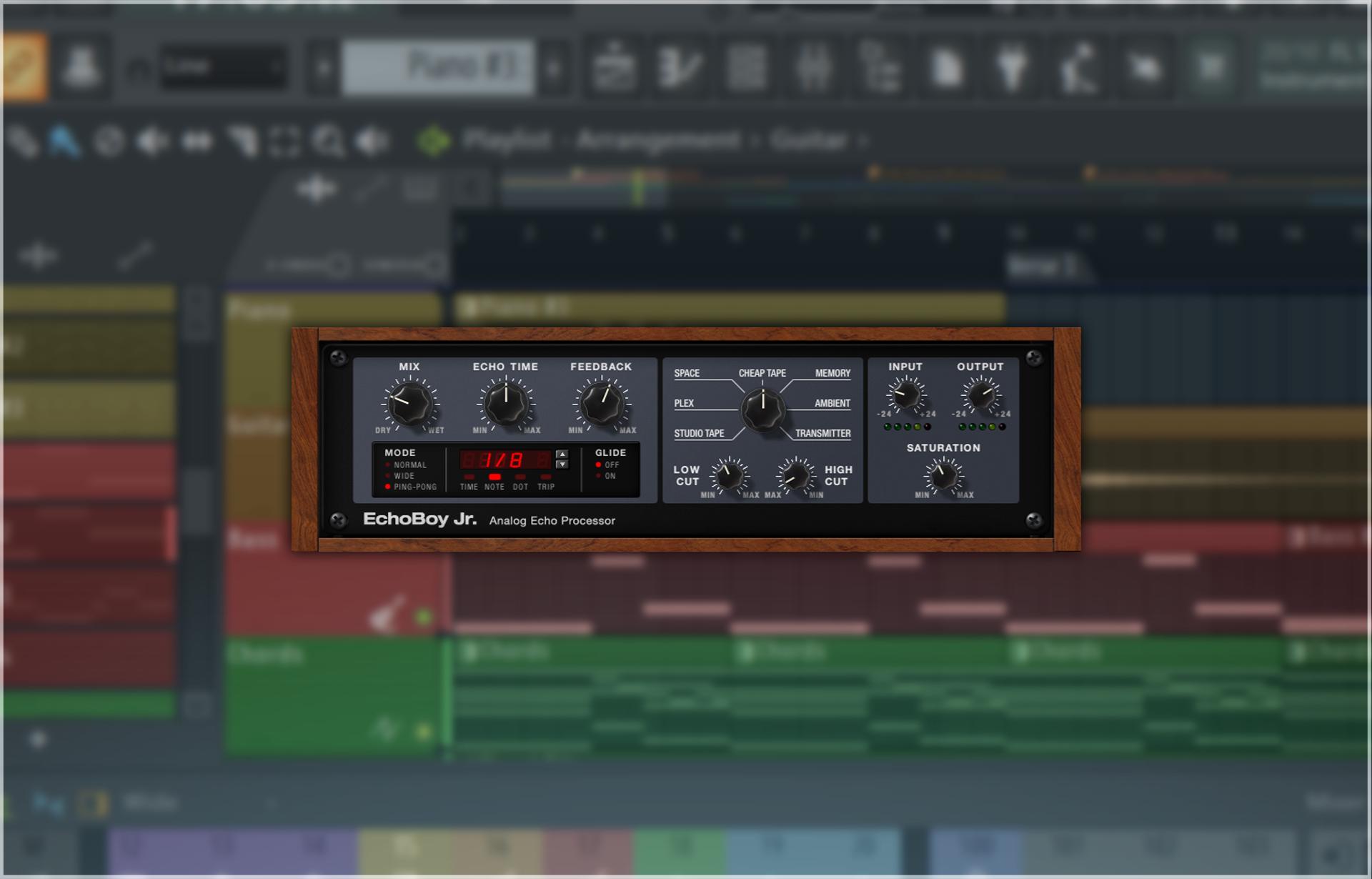Select the playlist Slip tool
Image resolution: width=1372 pixels, height=879 pixels.
pos(197,141)
